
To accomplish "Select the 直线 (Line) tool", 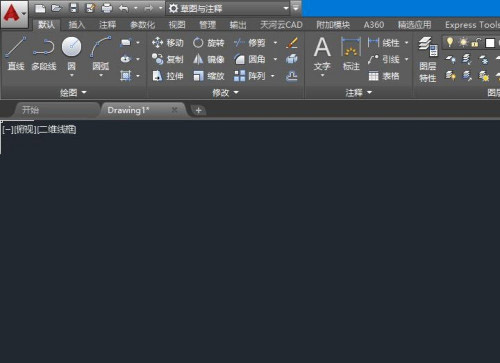I will 16,53.
